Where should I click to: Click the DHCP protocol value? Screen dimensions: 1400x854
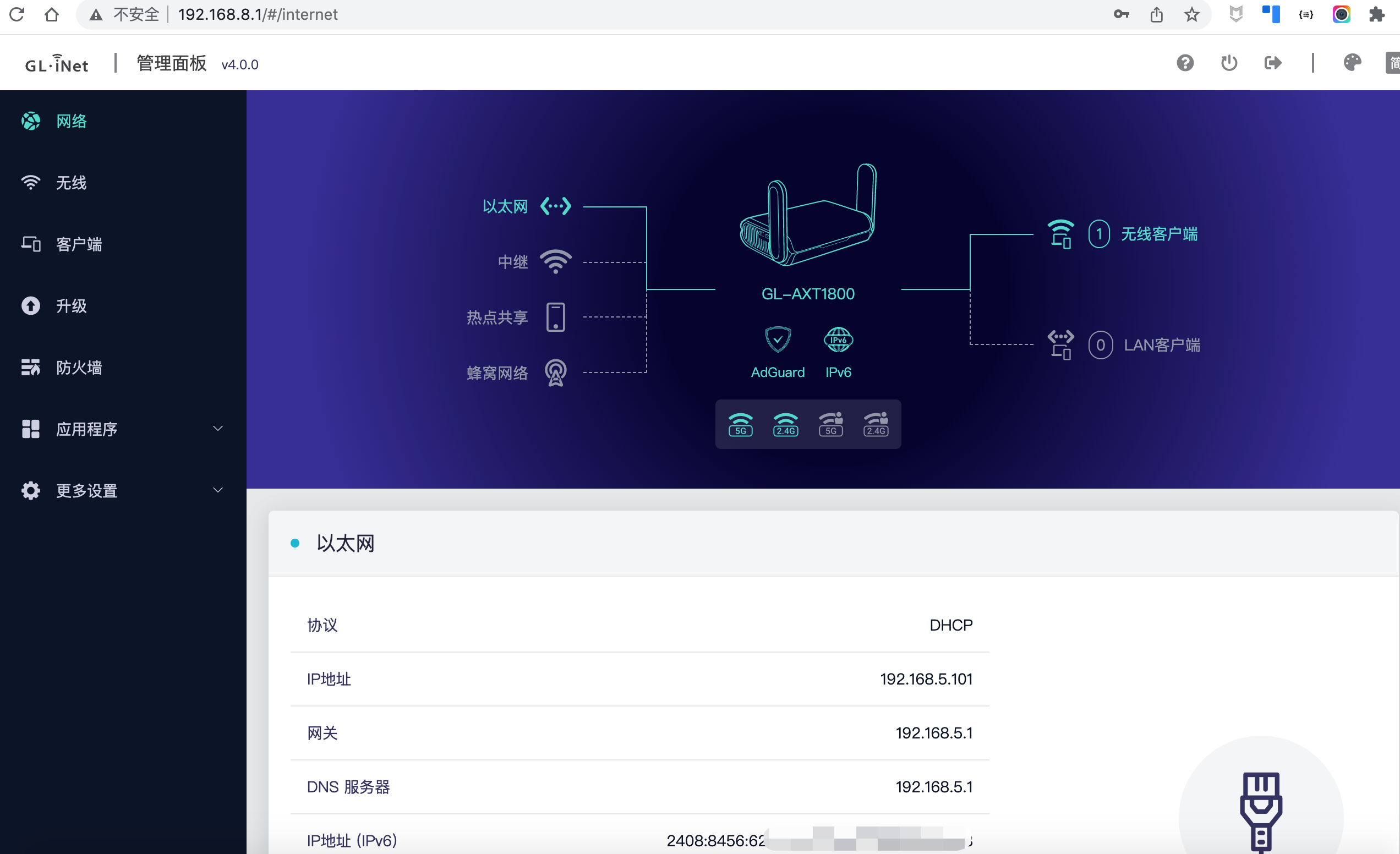pyautogui.click(x=951, y=625)
